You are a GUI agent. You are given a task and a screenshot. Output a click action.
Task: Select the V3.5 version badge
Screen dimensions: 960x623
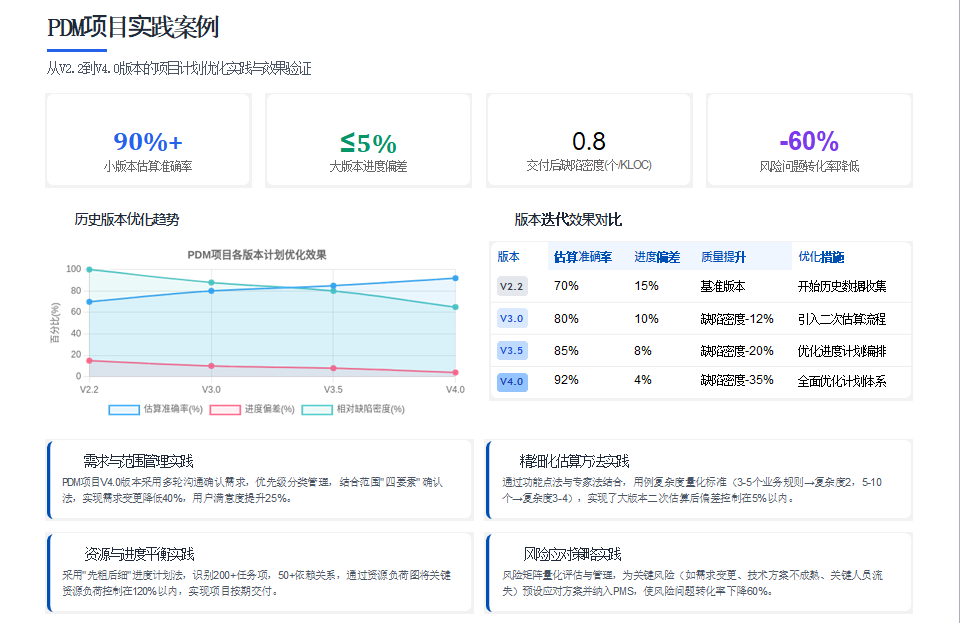pyautogui.click(x=513, y=350)
